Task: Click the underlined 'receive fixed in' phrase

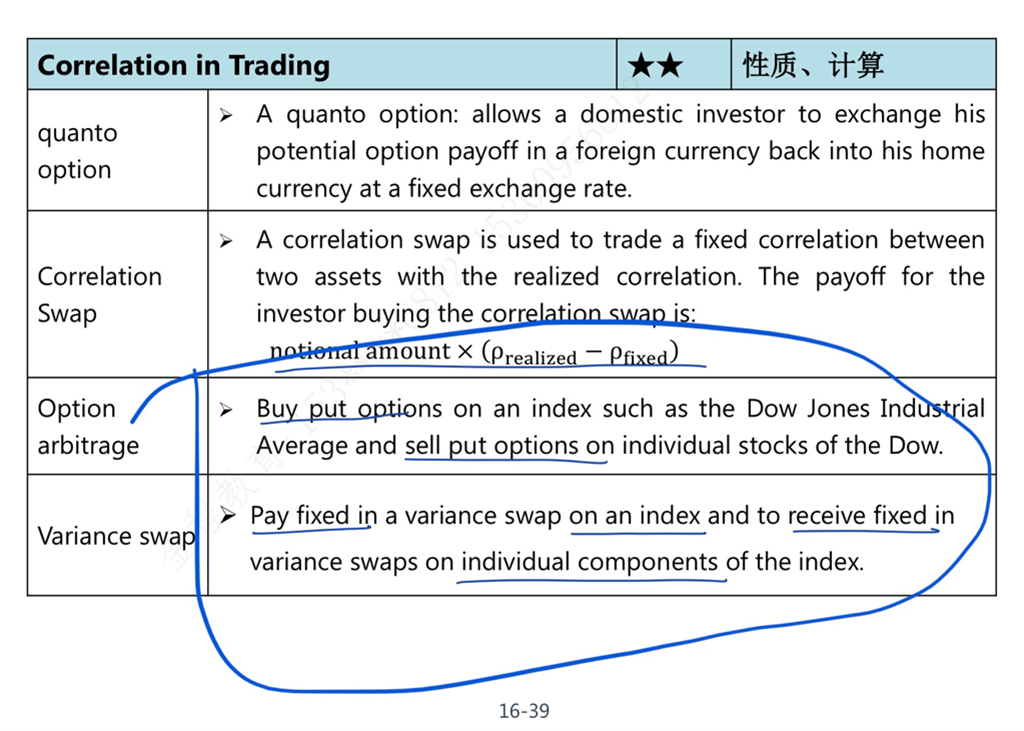Action: pyautogui.click(x=871, y=515)
